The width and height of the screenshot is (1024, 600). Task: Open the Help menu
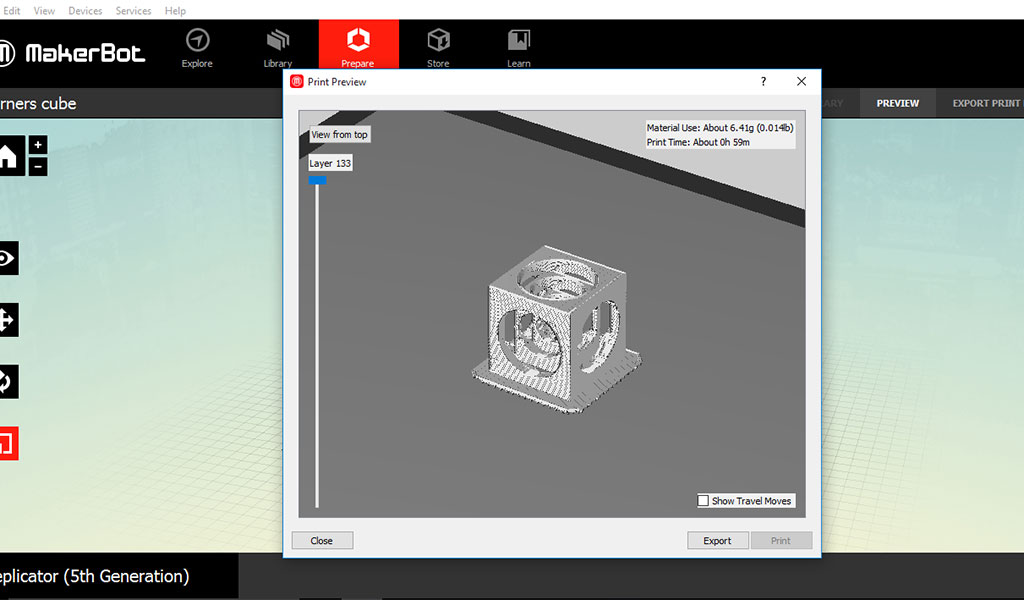pyautogui.click(x=175, y=10)
